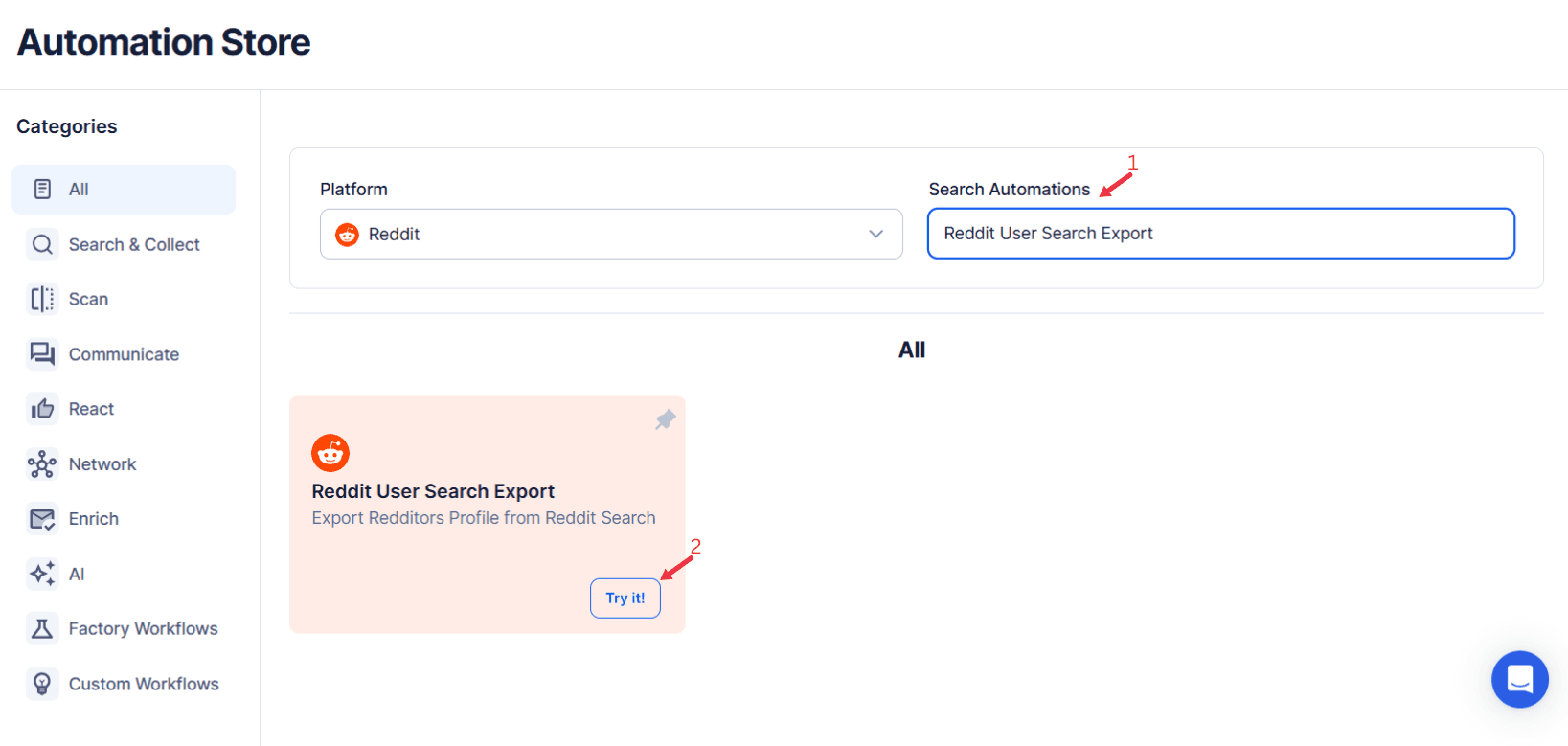Open the Reddit User Search Export automation title
The width and height of the screenshot is (1568, 746).
433,490
